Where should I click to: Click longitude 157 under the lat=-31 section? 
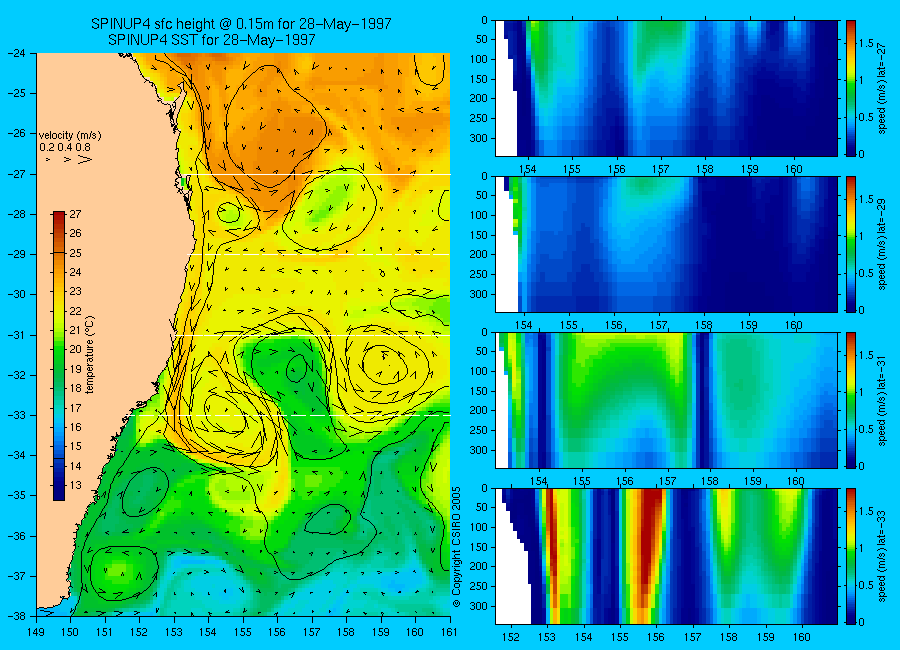click(667, 481)
